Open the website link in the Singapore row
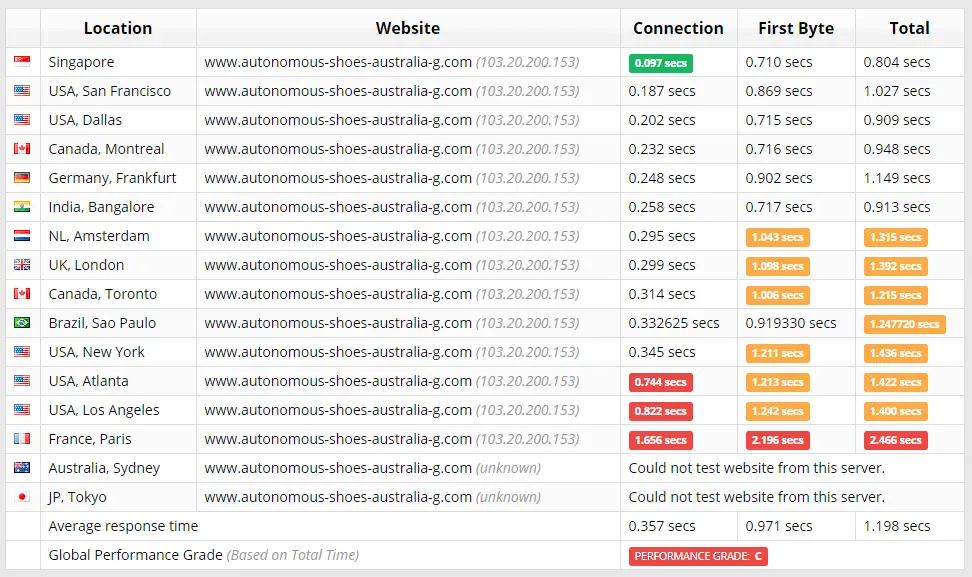 pyautogui.click(x=338, y=61)
